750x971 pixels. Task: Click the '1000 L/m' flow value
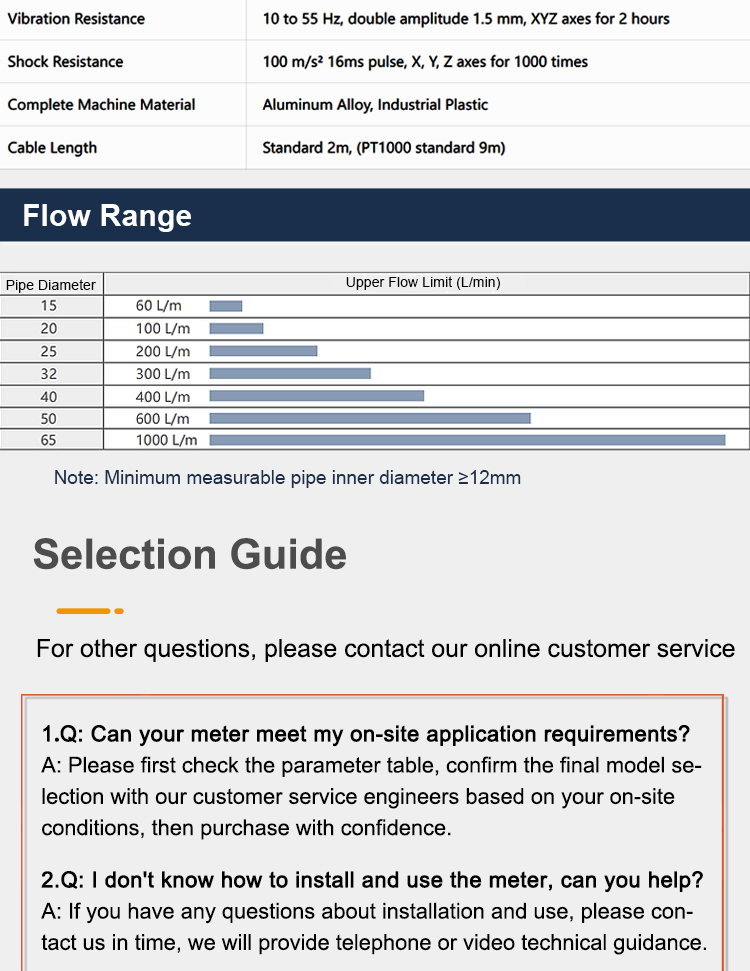click(167, 440)
